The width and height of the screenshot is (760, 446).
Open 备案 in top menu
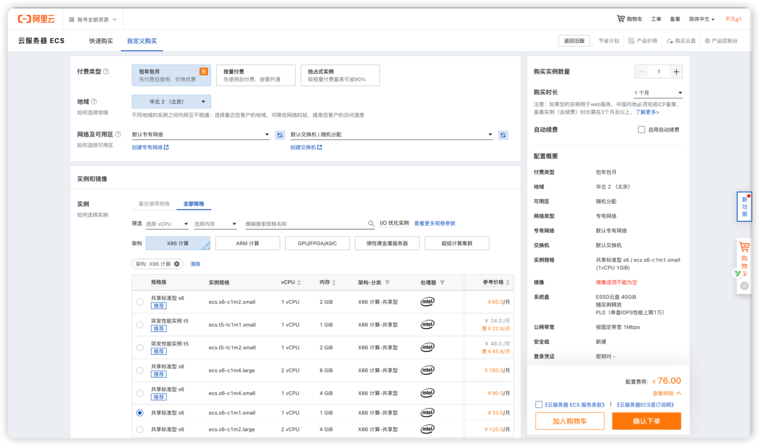pos(675,19)
